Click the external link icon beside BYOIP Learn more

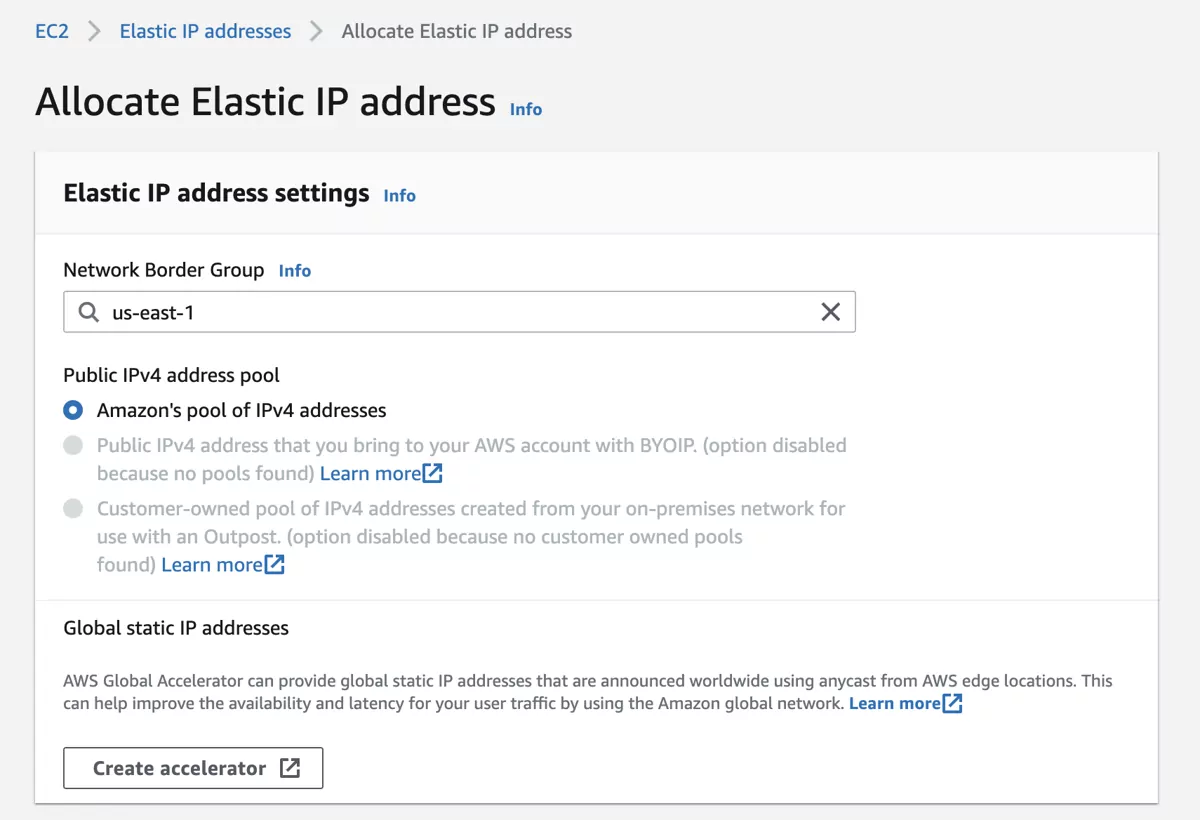tap(433, 472)
